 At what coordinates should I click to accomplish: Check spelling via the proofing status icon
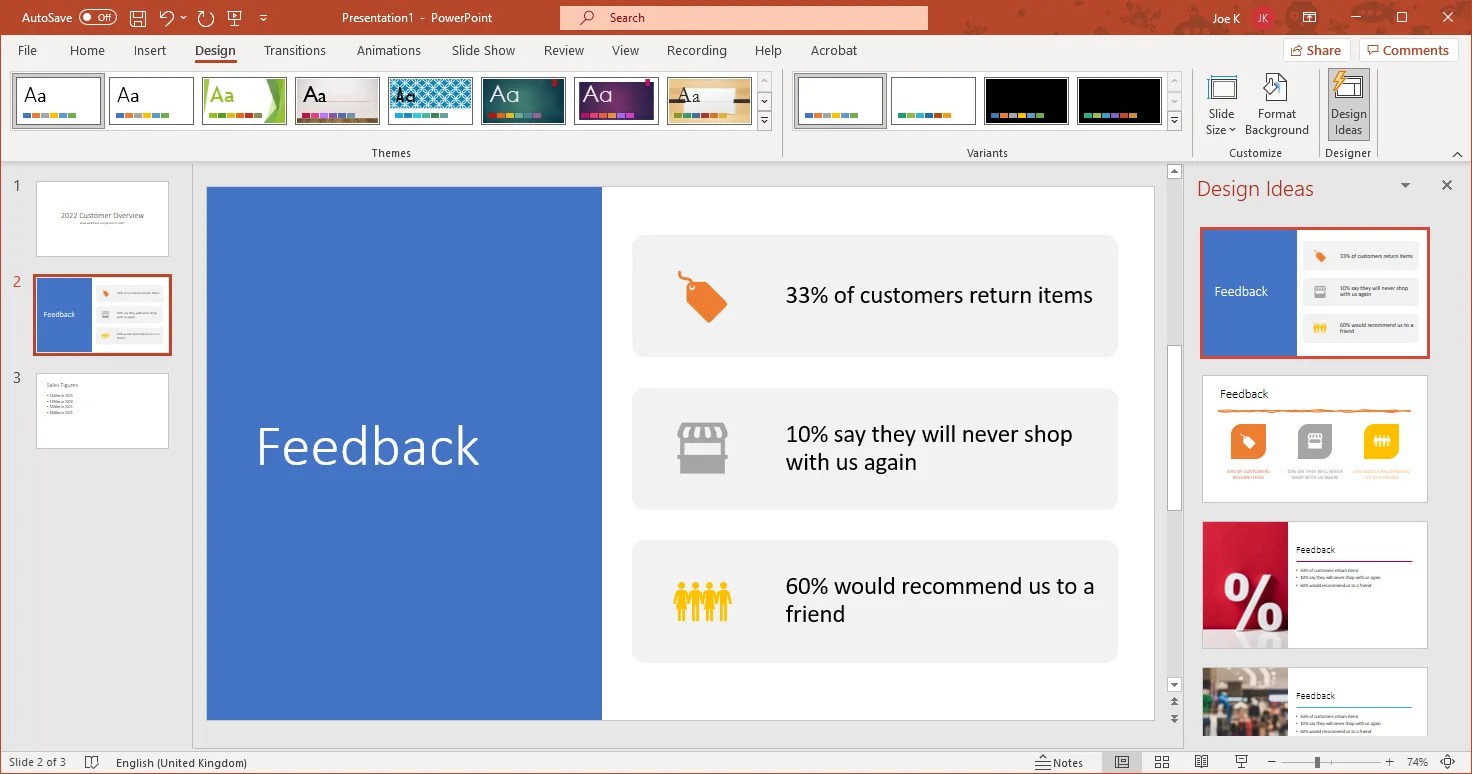coord(92,762)
